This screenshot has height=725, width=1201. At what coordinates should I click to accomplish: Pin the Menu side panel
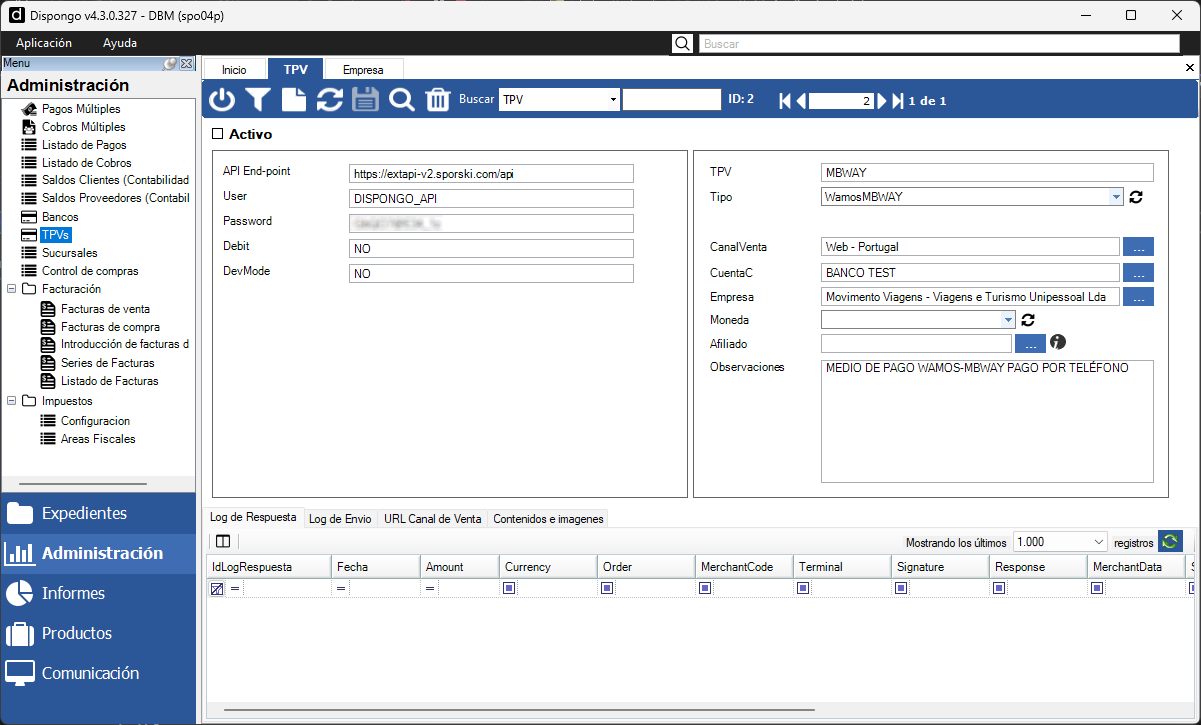click(170, 63)
